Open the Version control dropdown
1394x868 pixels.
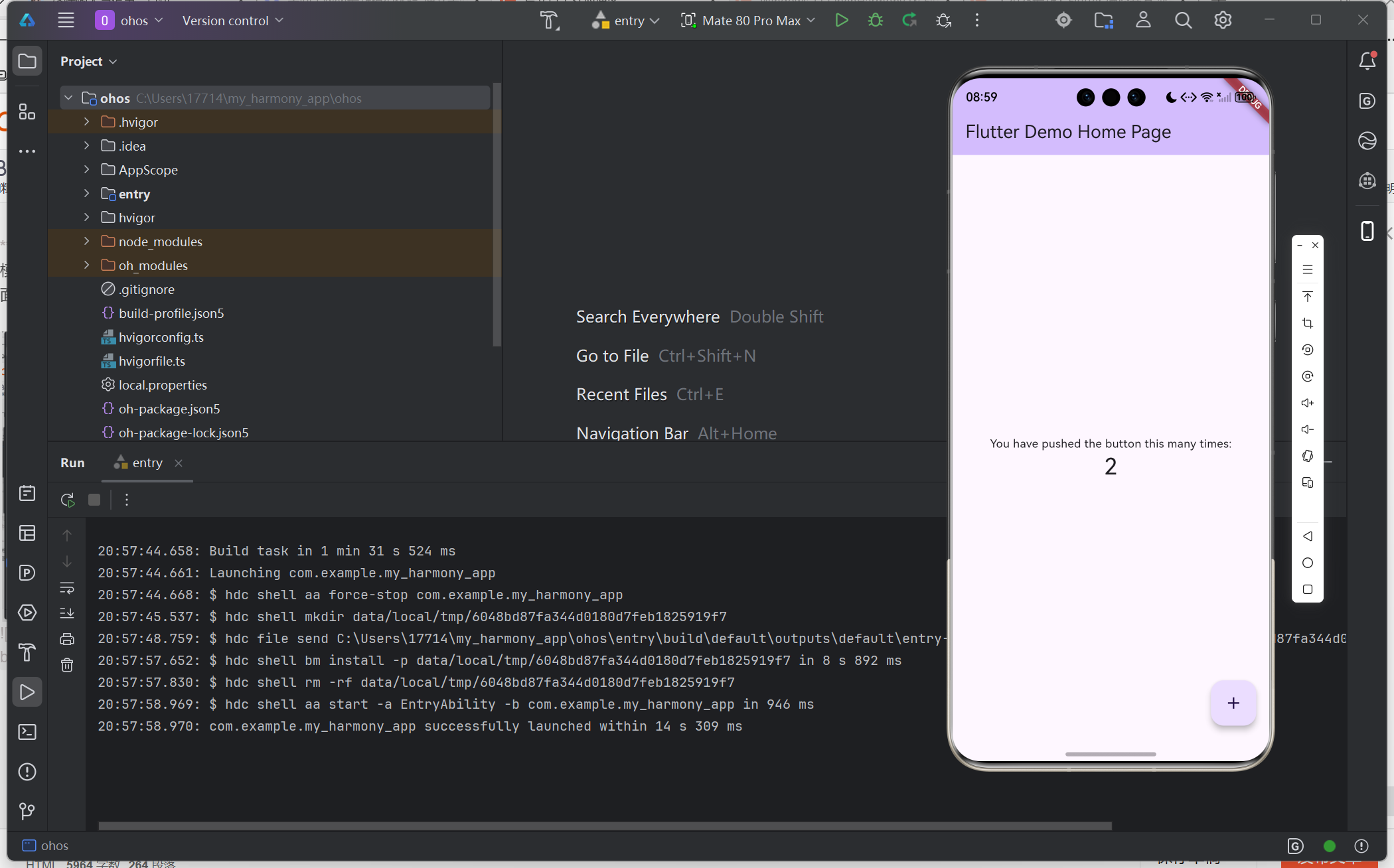232,21
